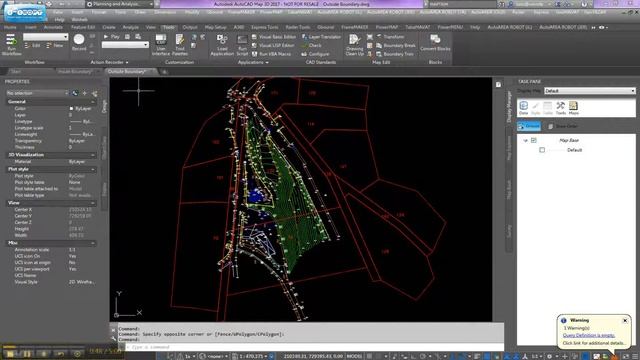Open the Layer Translator
Viewport: 640px width, 360px height.
[x=321, y=37]
